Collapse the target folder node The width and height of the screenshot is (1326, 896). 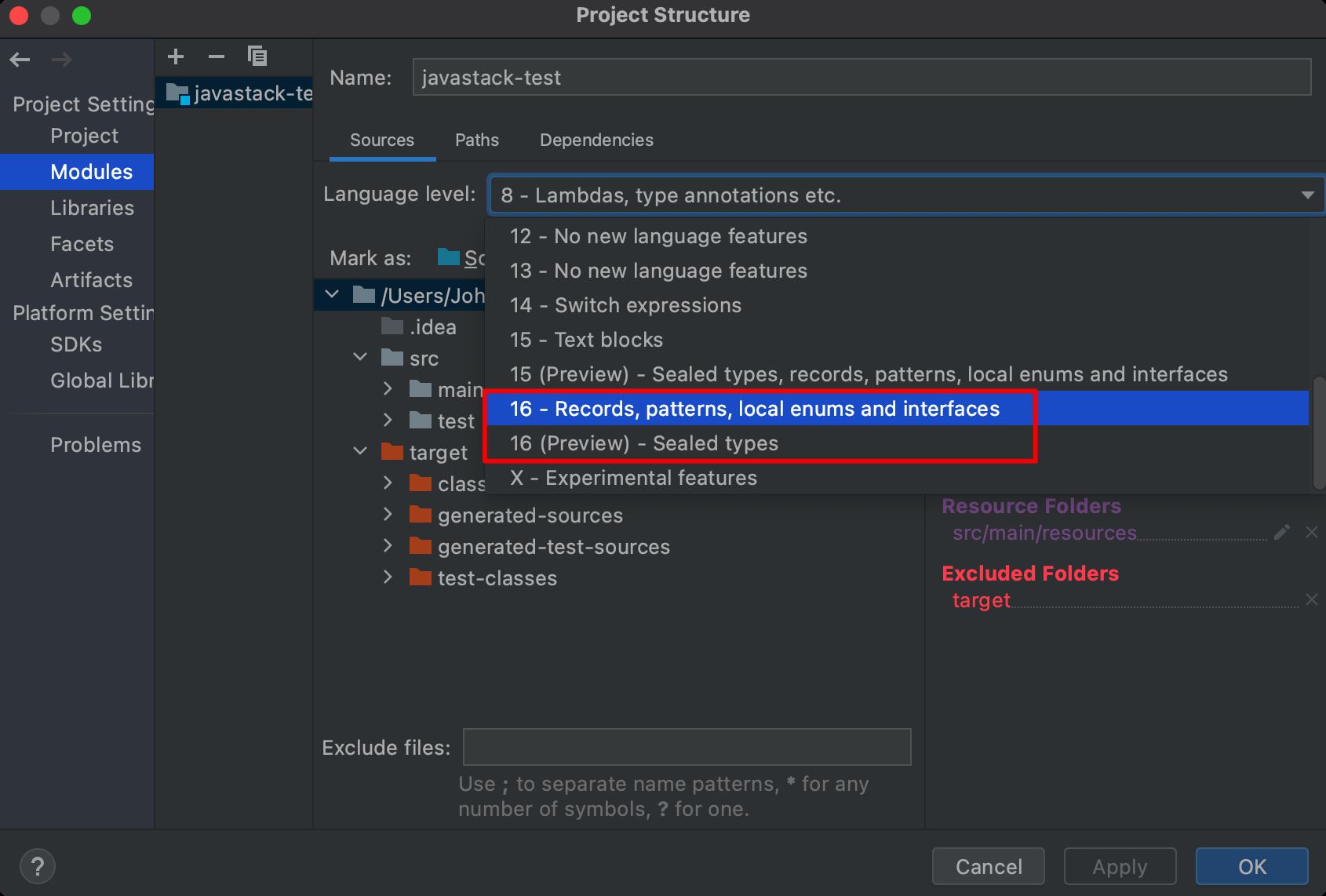pos(360,452)
